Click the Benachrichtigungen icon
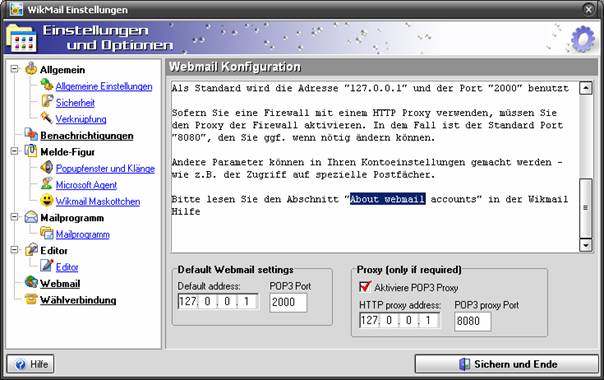This screenshot has width=604, height=380. [x=31, y=135]
